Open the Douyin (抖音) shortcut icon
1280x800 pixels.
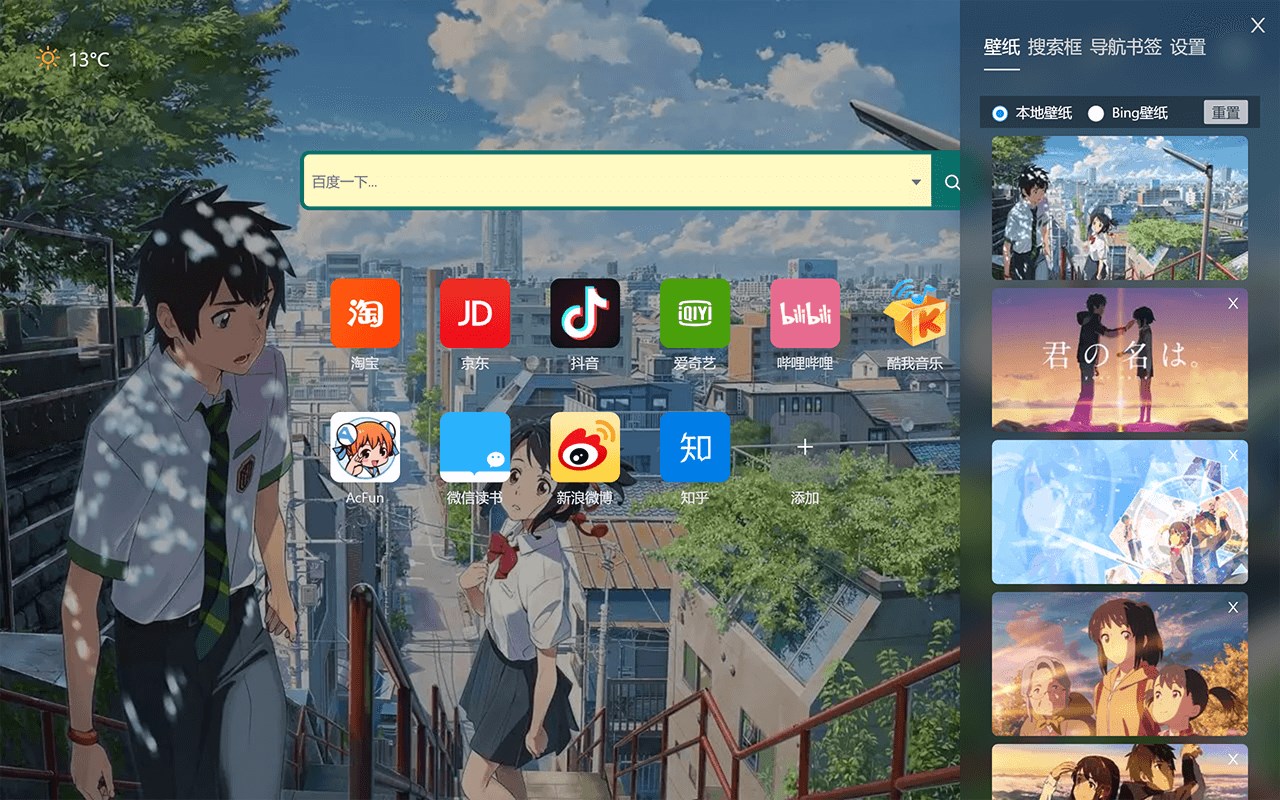585,313
